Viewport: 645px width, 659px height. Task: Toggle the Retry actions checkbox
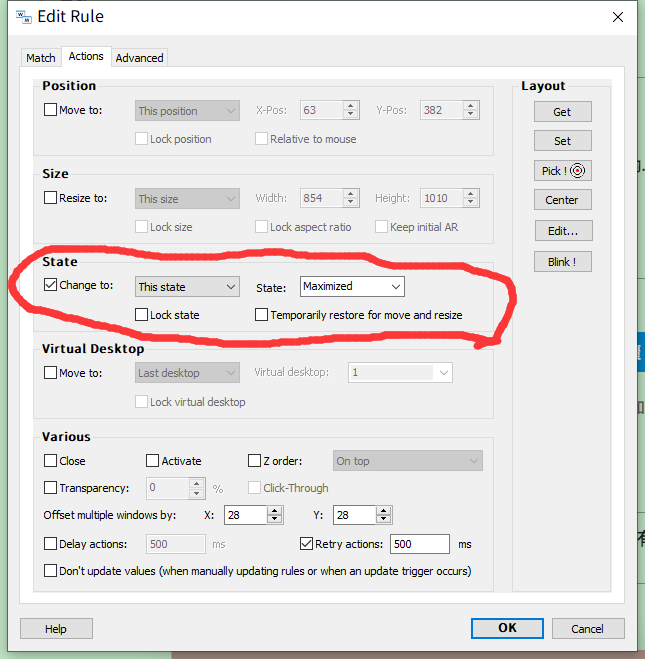(307, 545)
